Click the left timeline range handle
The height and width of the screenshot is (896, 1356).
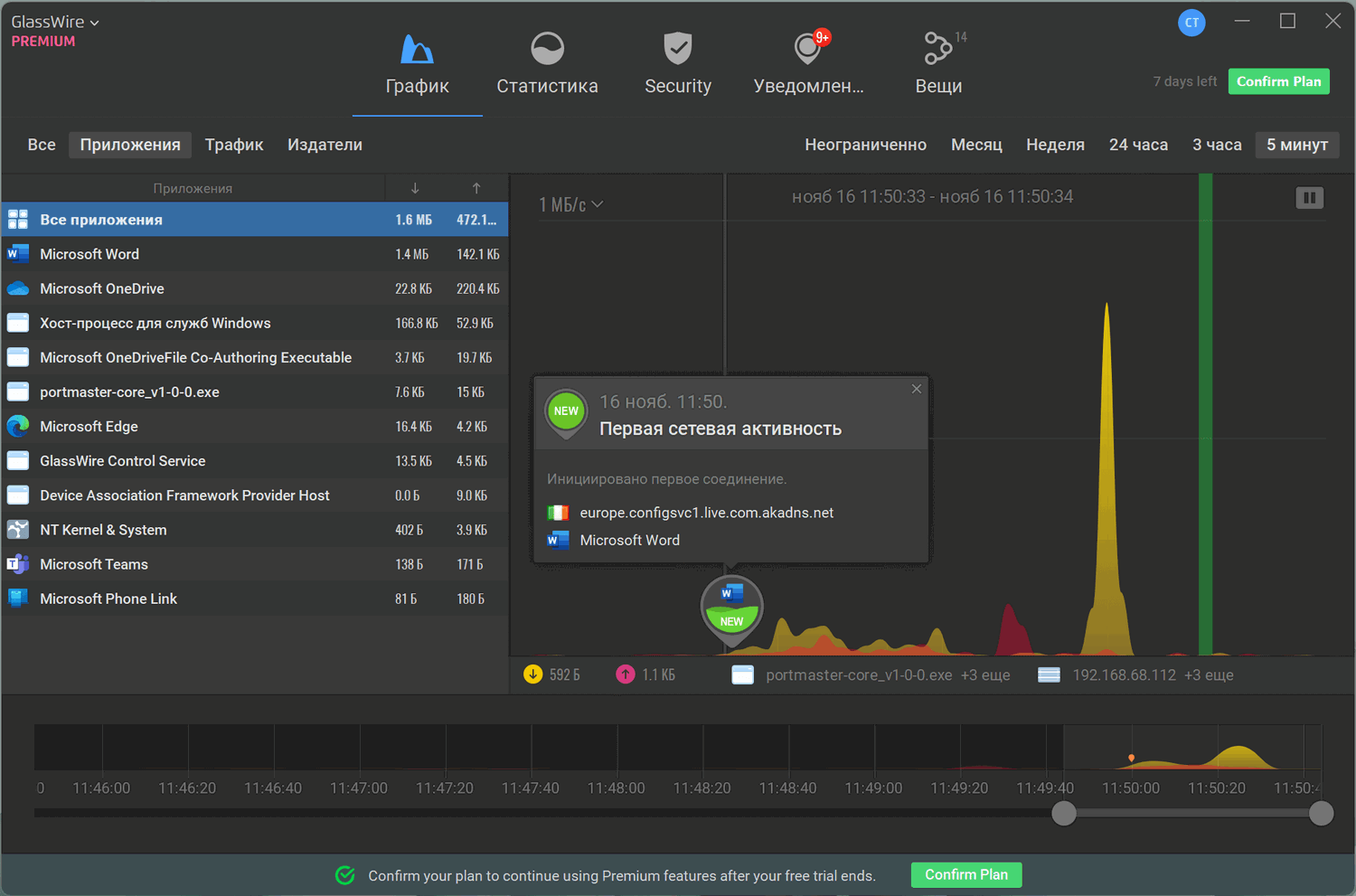[x=1064, y=813]
